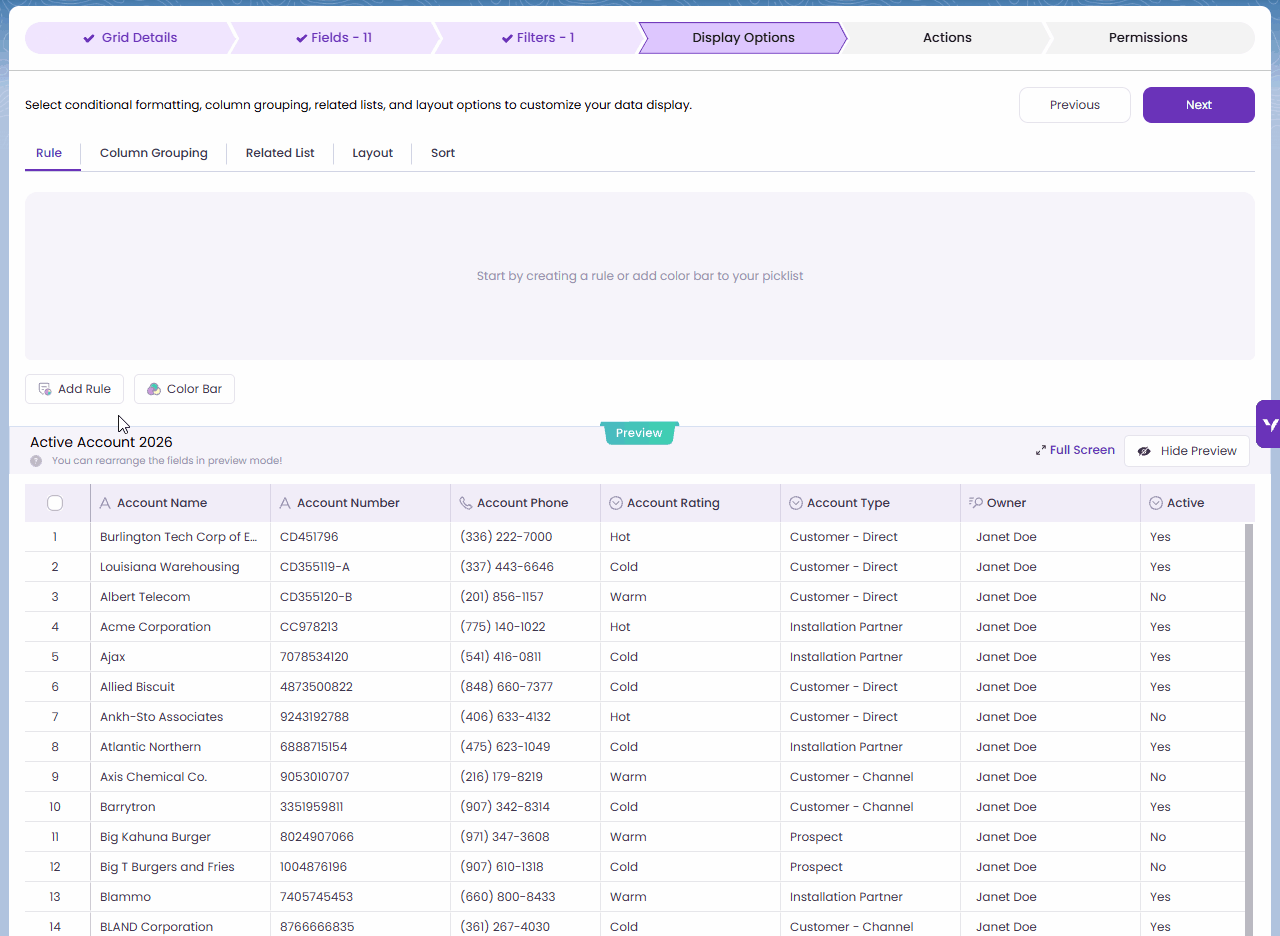The image size is (1280, 936).
Task: Click the purple side panel logo icon
Action: tap(1269, 424)
